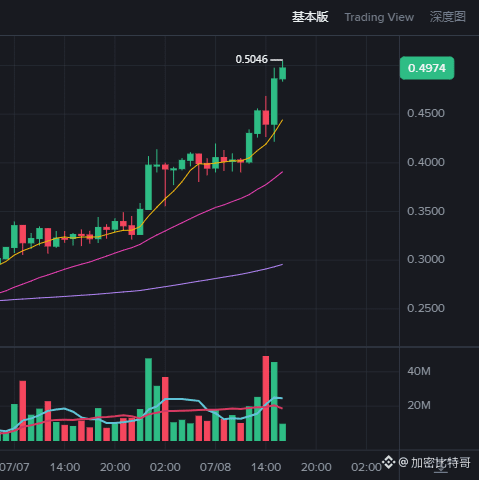479x480 pixels.
Task: Click the green 0.4974 current price tag
Action: click(427, 68)
